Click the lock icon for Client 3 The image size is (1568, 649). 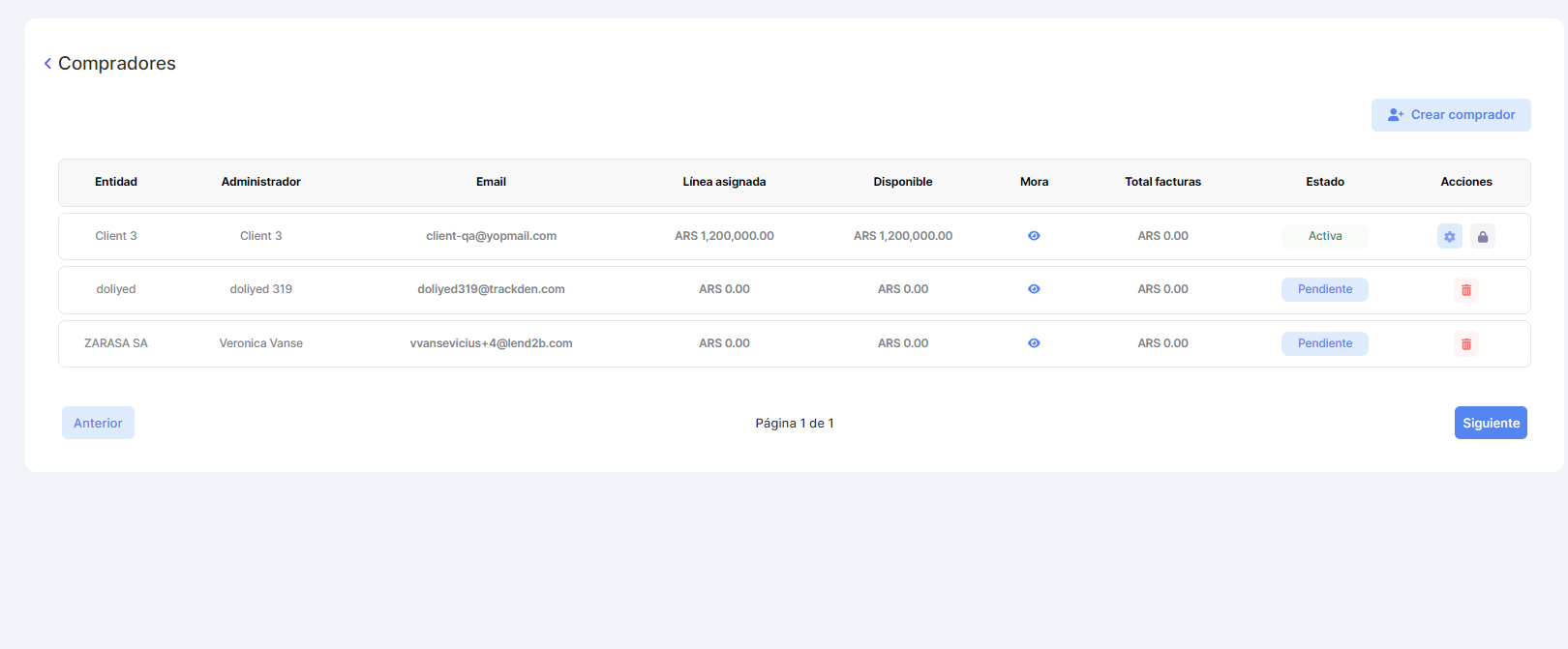point(1482,237)
